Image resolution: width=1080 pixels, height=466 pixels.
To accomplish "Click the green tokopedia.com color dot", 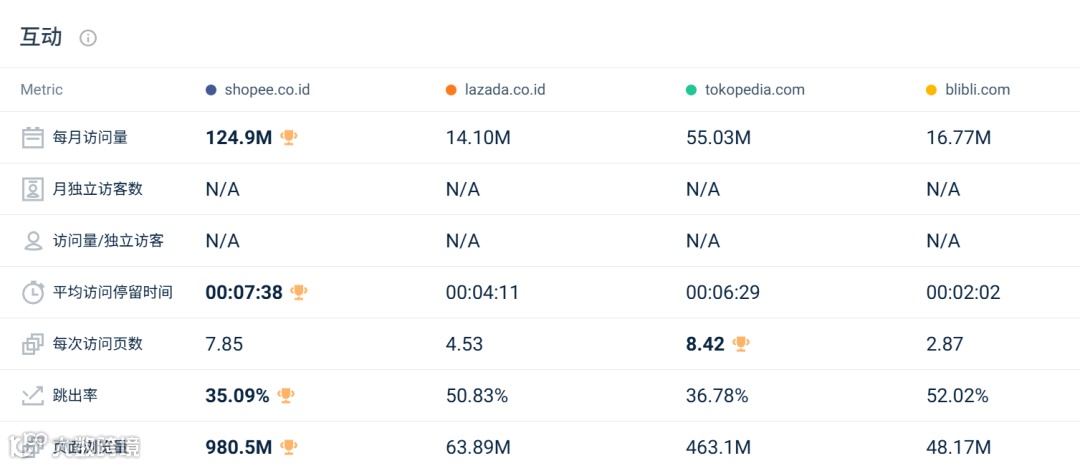I will (x=691, y=90).
